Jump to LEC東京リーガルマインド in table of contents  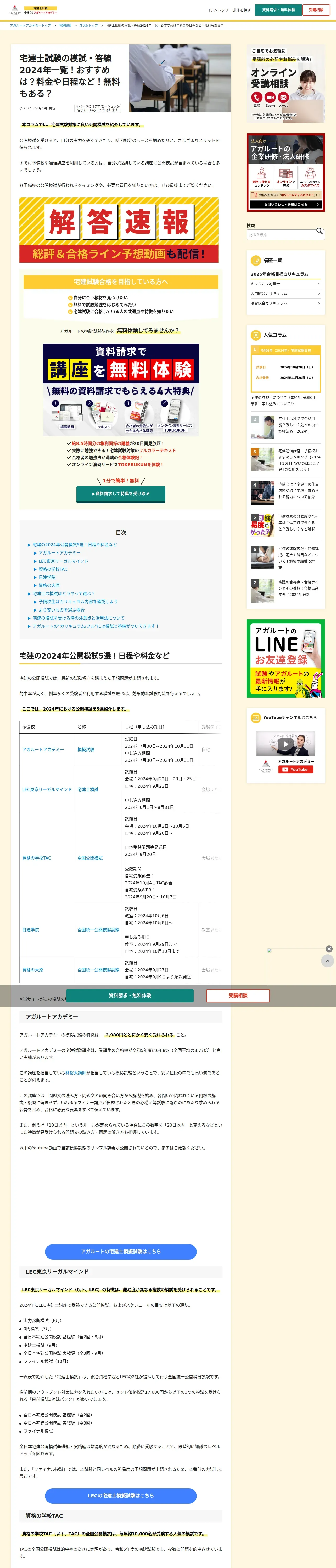click(63, 561)
